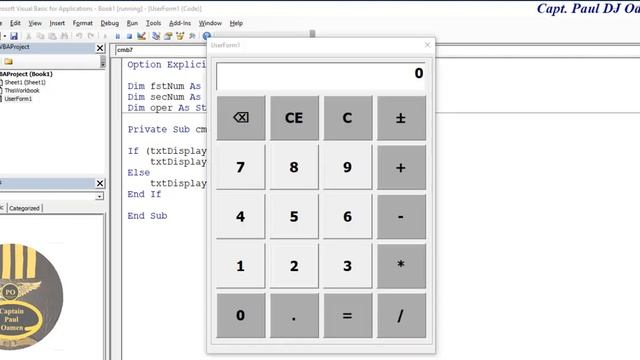This screenshot has width=640, height=360.
Task: Click the Undo arrow icon
Action: coord(79,36)
